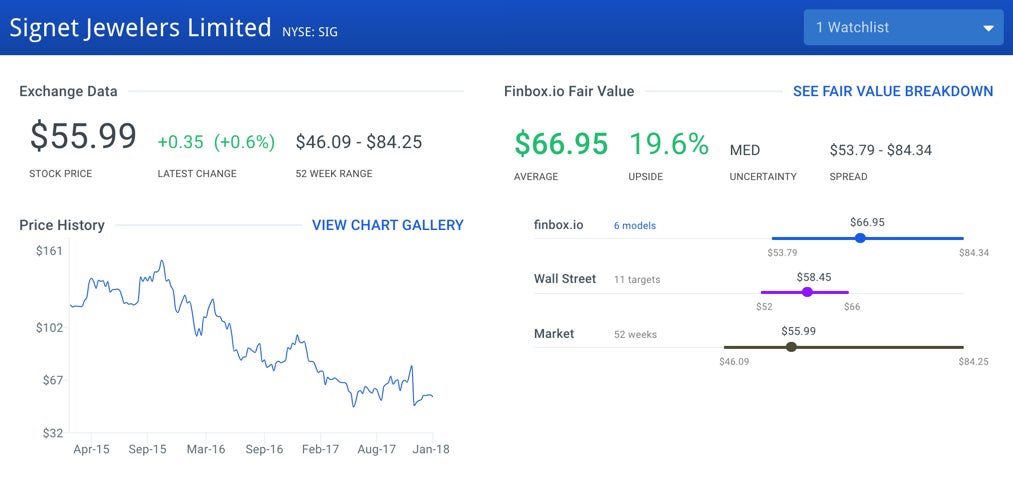Click the Jan-18 axis label on chart
1013x477 pixels.
click(431, 449)
